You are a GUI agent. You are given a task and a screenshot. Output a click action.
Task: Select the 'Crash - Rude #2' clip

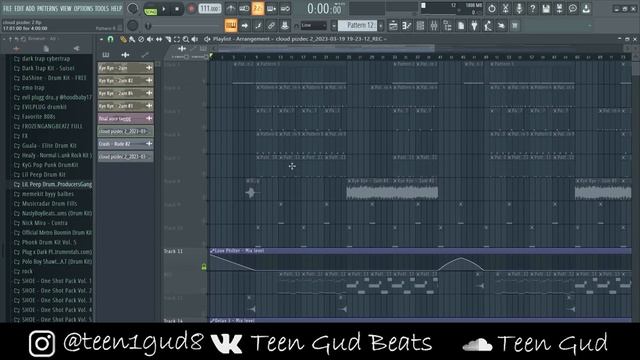[125, 144]
